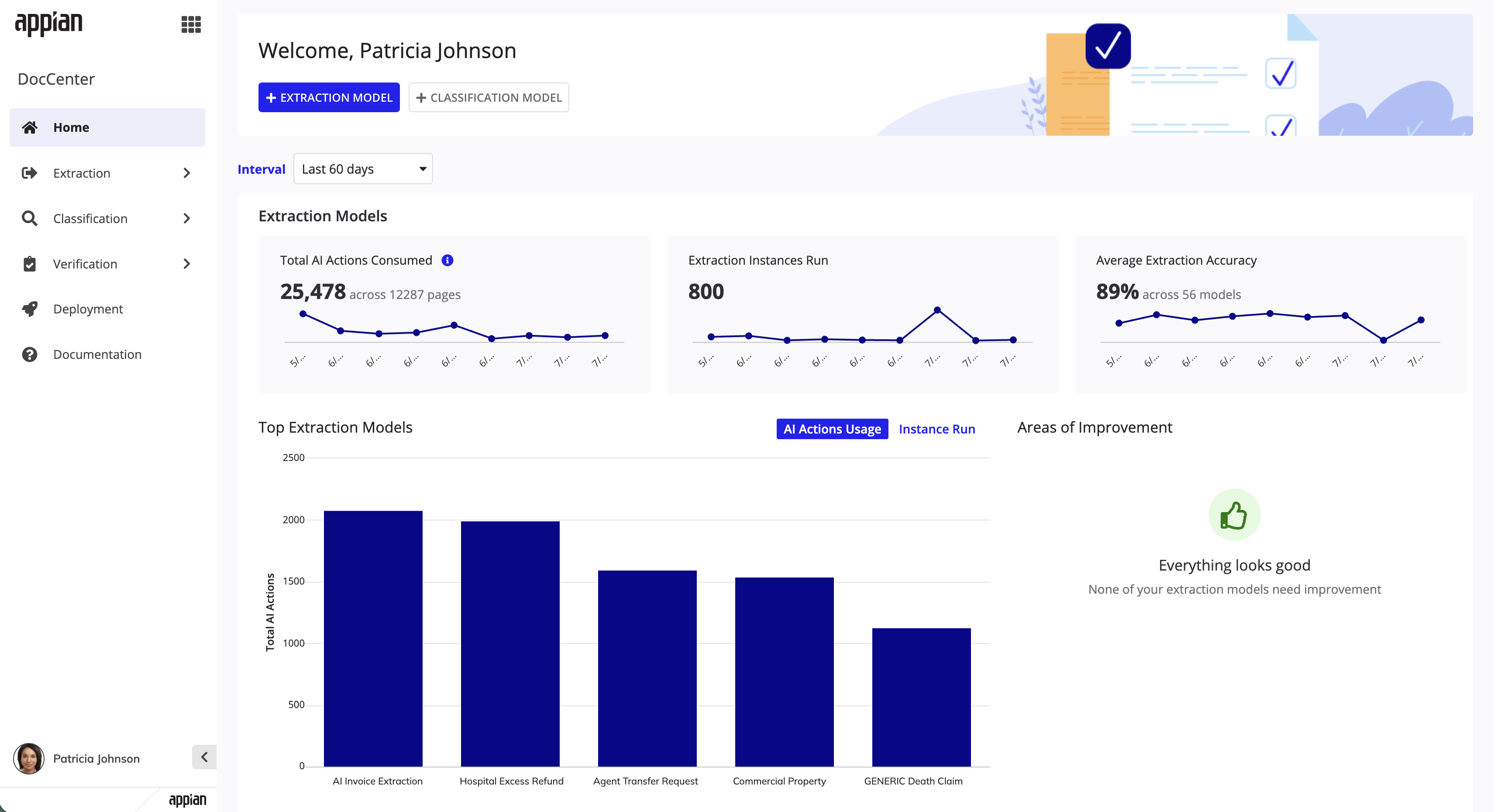Image resolution: width=1494 pixels, height=812 pixels.
Task: Open Deployment in the sidebar
Action: pyautogui.click(x=107, y=309)
